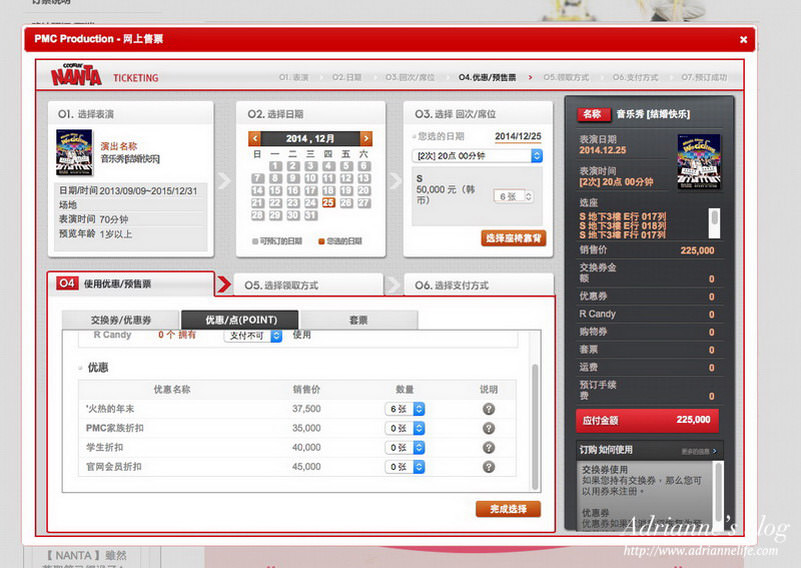This screenshot has height=568, width=801.
Task: Open the R Candy 支付不可 dropdown
Action: click(253, 336)
